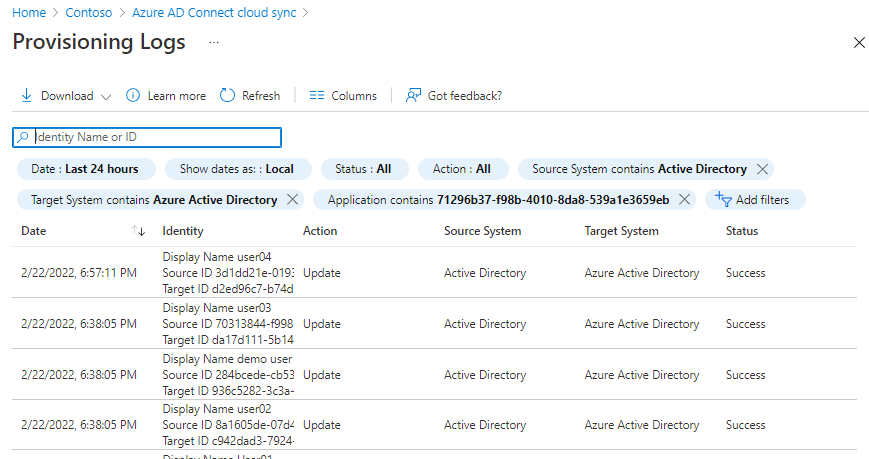Viewport: 869px width, 459px height.
Task: Open the Date Last 24 hours filter
Action: click(x=85, y=169)
